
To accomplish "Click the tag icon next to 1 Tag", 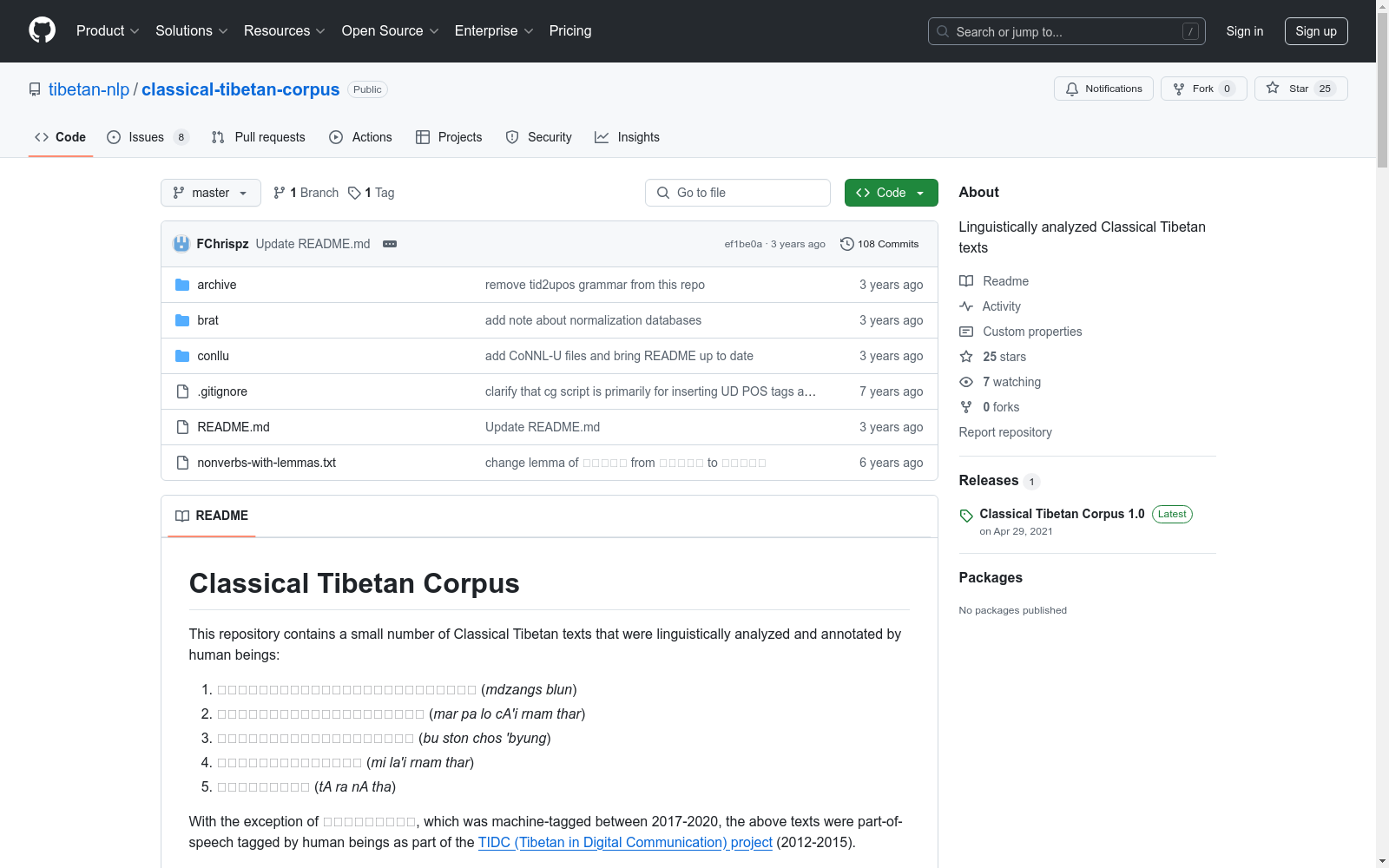I will click(x=354, y=193).
